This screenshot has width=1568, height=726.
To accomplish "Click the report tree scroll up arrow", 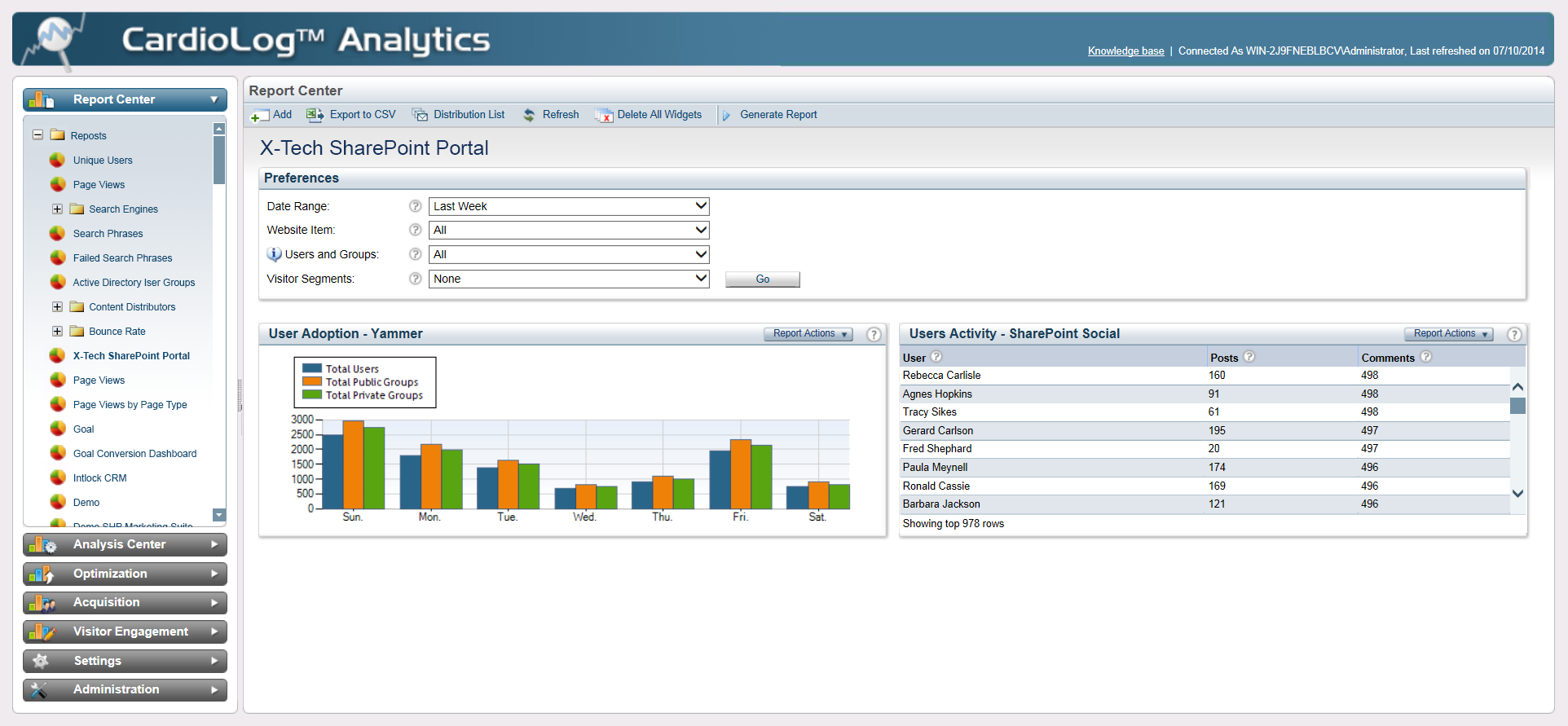I will click(x=218, y=129).
